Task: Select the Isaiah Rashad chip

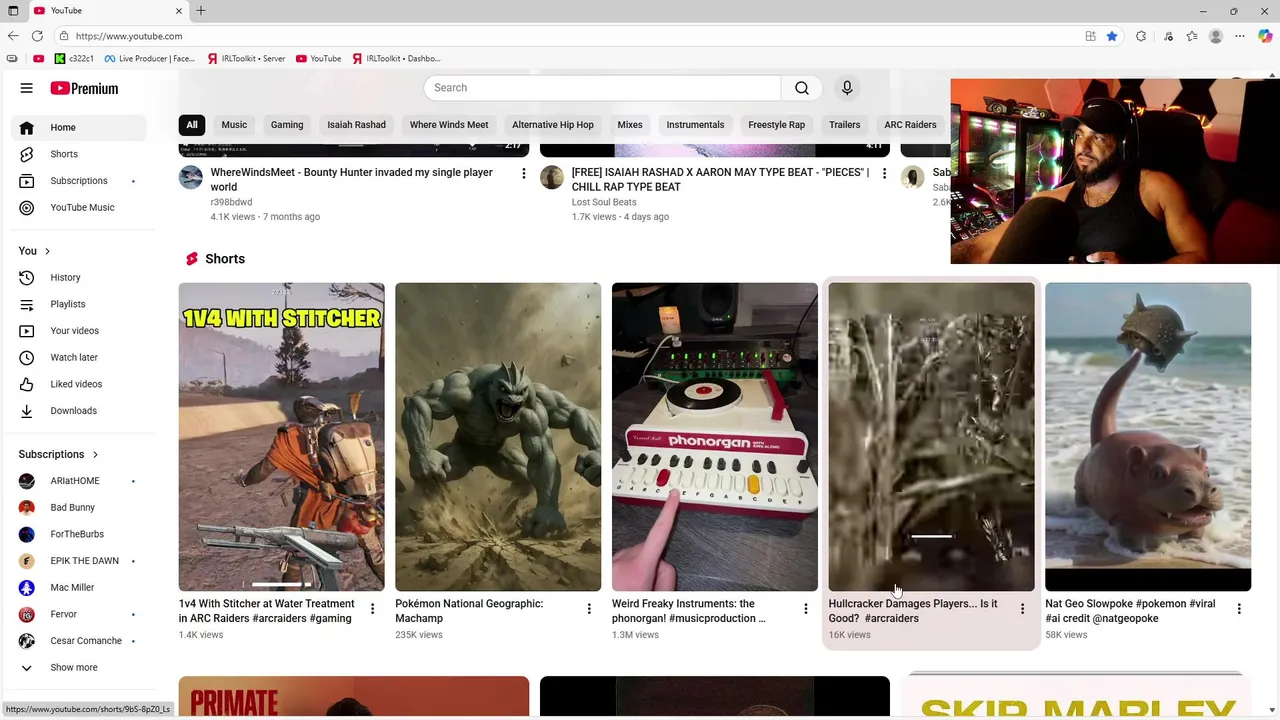Action: coord(356,125)
